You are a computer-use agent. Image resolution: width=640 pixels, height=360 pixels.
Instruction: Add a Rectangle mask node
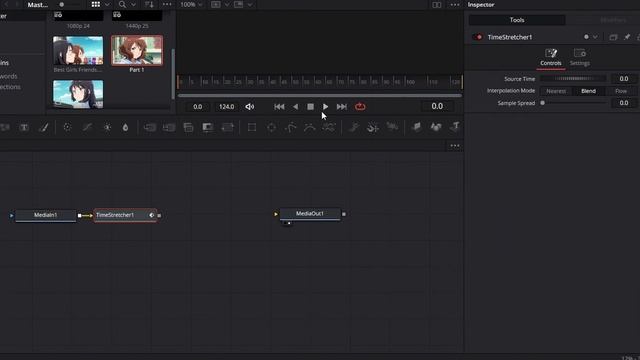(252, 127)
